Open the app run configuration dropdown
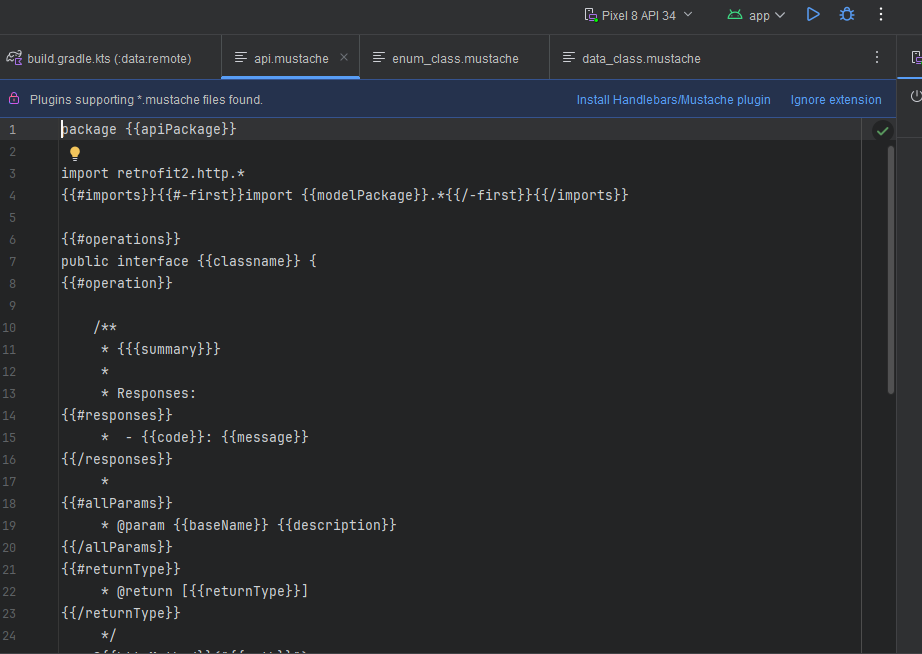Image resolution: width=922 pixels, height=654 pixels. [756, 15]
